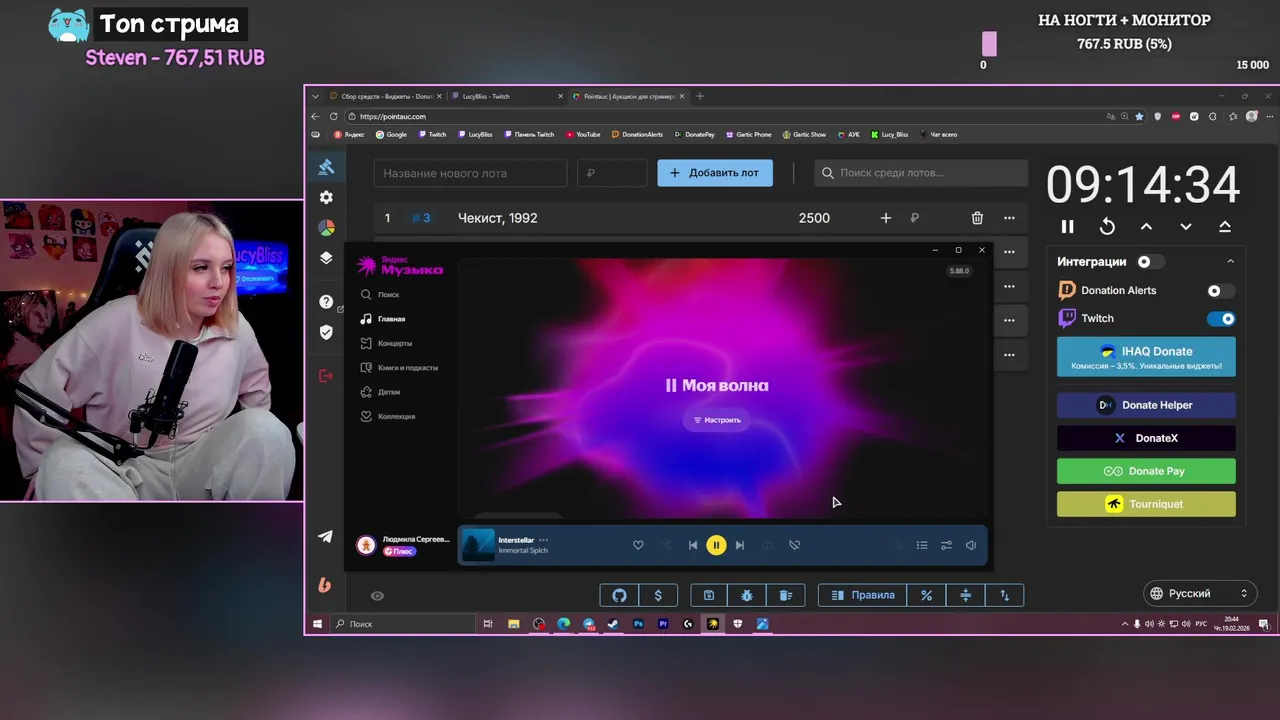Pause the auction timer
This screenshot has width=1280, height=720.
pos(1068,227)
